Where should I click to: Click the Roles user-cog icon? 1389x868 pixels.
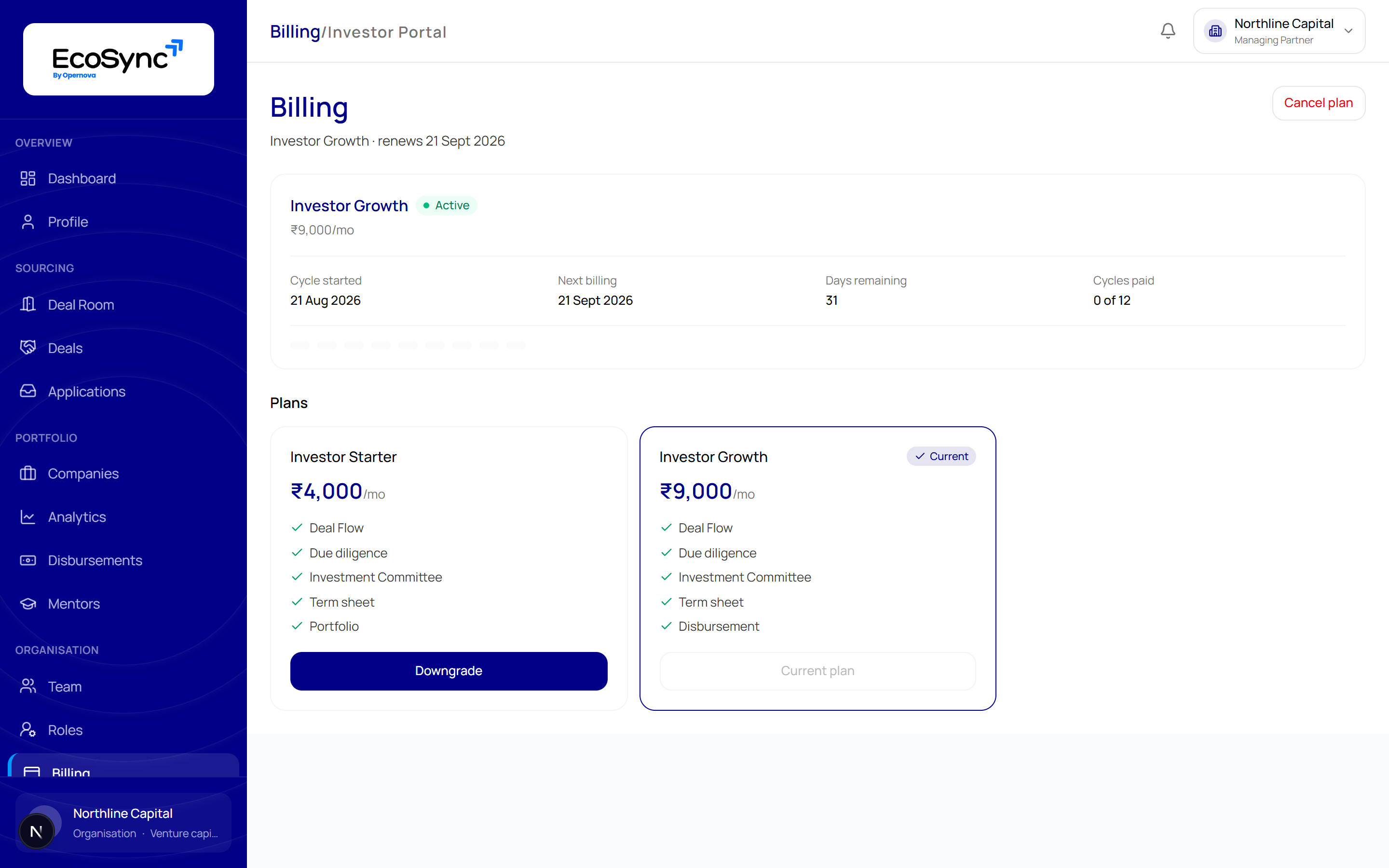coord(27,730)
